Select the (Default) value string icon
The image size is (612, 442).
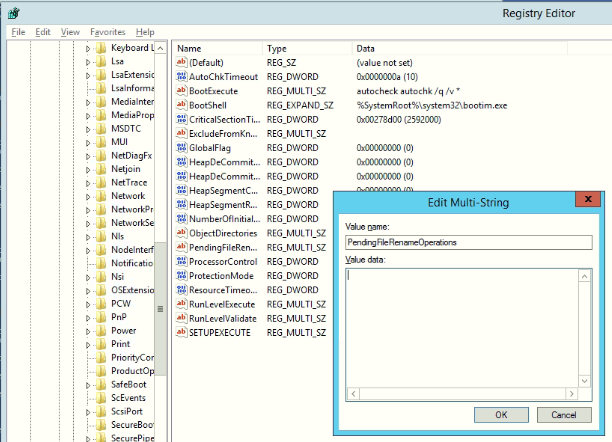click(181, 62)
